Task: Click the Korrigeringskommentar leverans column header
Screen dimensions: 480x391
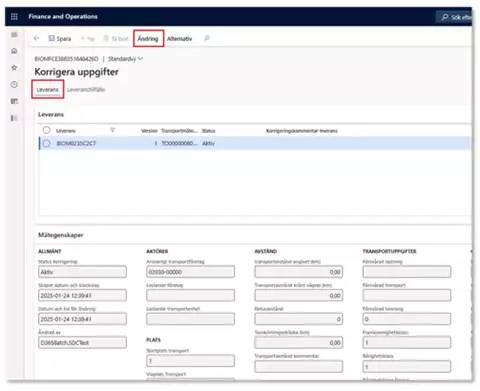Action: (302, 131)
